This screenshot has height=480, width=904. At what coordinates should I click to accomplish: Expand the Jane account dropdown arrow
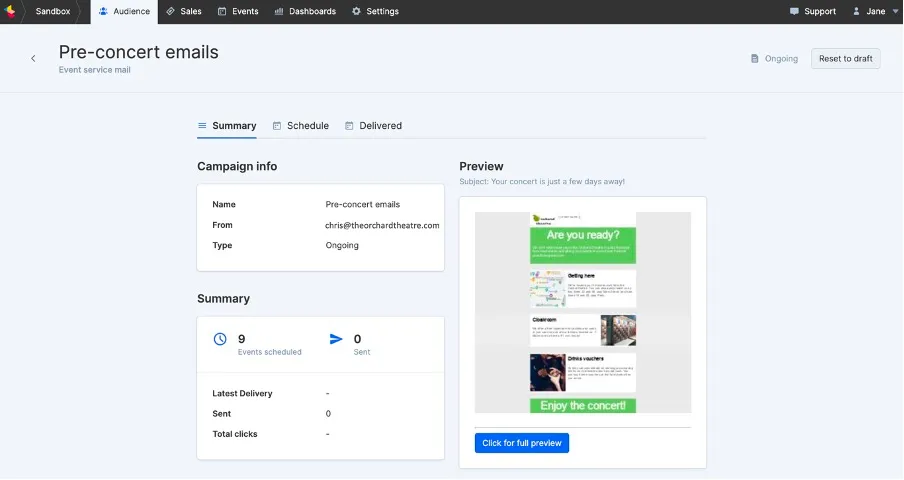click(895, 11)
